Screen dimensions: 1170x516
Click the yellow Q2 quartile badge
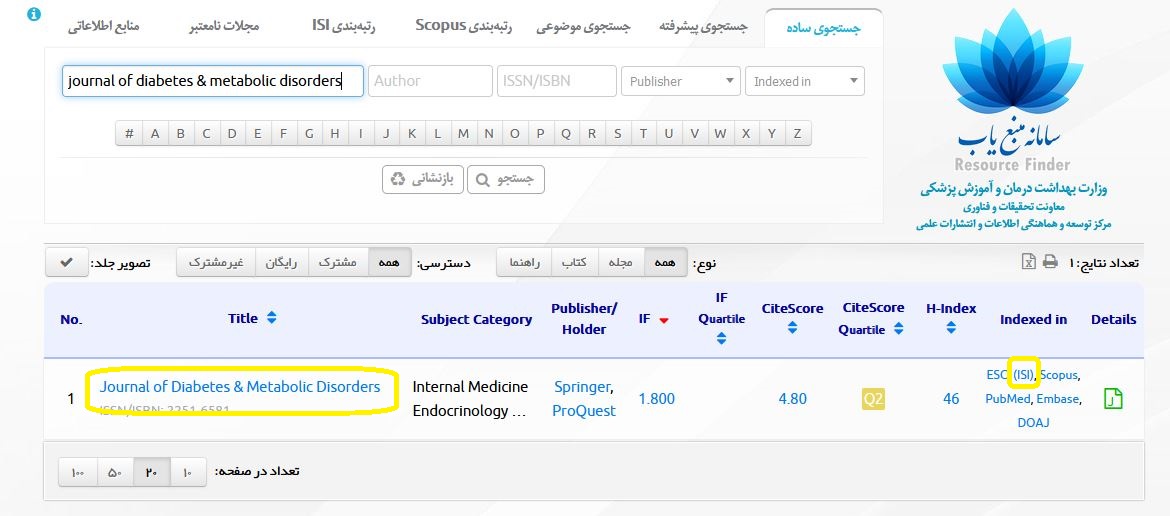coord(873,399)
